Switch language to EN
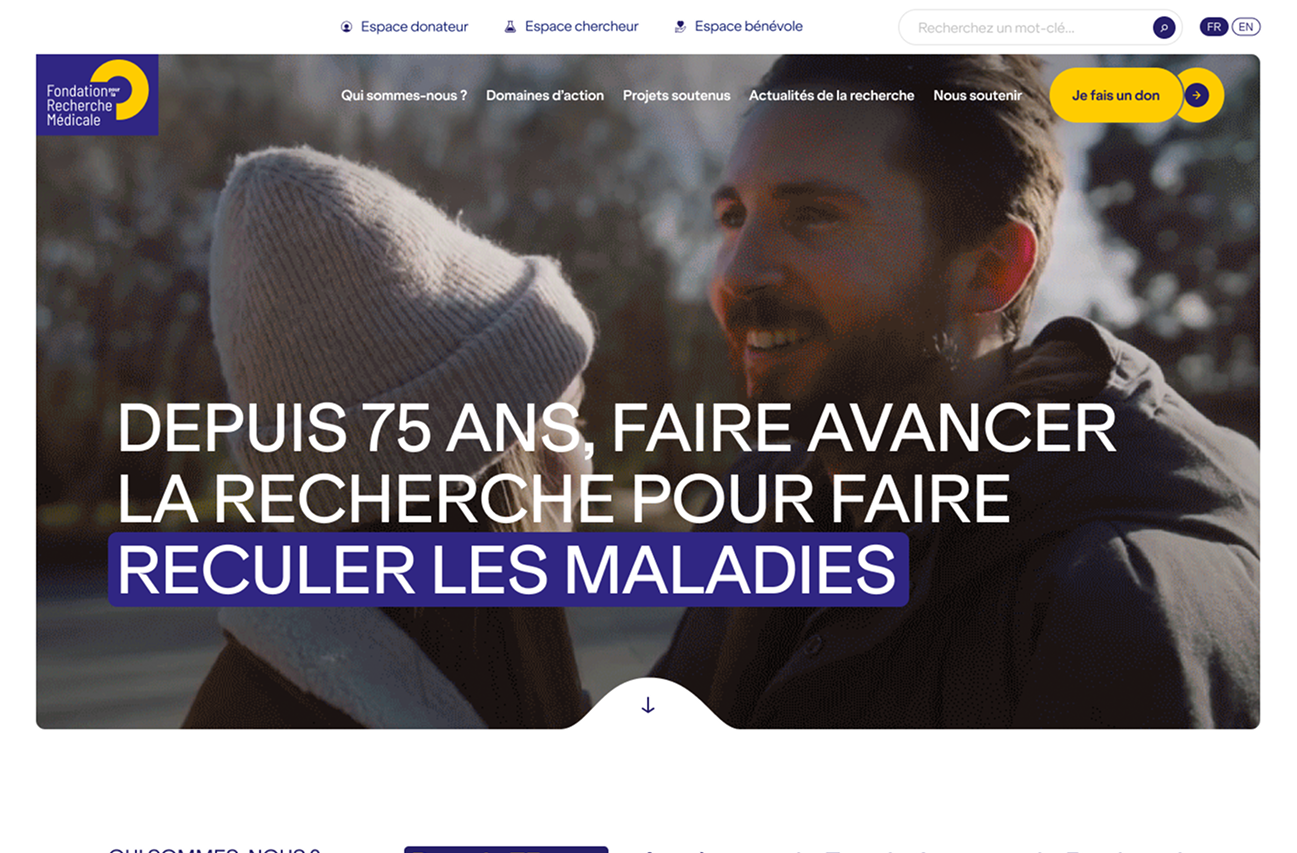Viewport: 1297px width, 853px height. [1246, 27]
